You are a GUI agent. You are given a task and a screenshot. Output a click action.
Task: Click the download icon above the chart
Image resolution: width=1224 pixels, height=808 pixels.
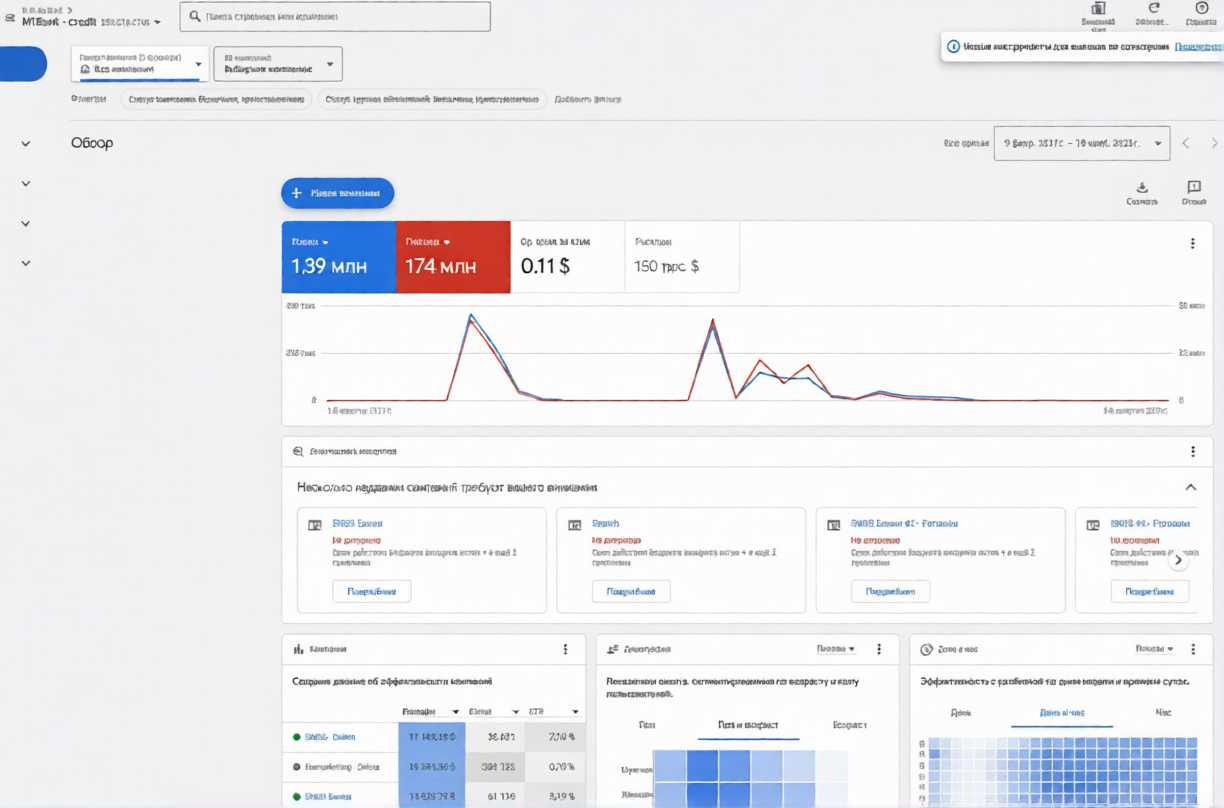click(1142, 188)
